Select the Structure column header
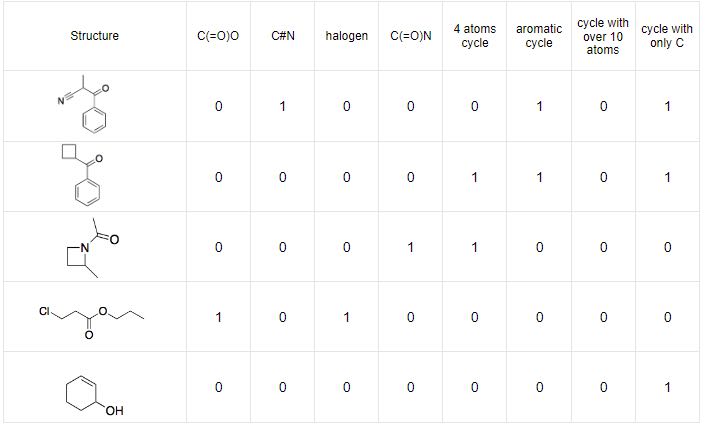Viewport: 706px width, 425px height. click(95, 36)
